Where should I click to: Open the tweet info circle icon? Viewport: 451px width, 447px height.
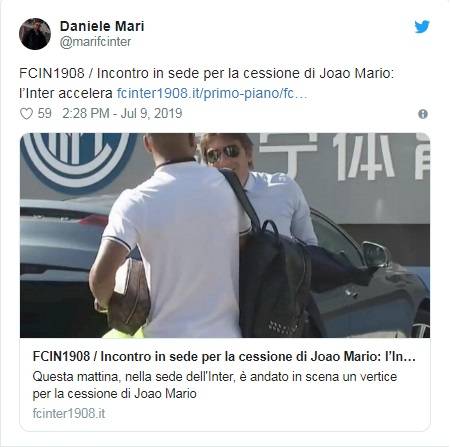423,114
